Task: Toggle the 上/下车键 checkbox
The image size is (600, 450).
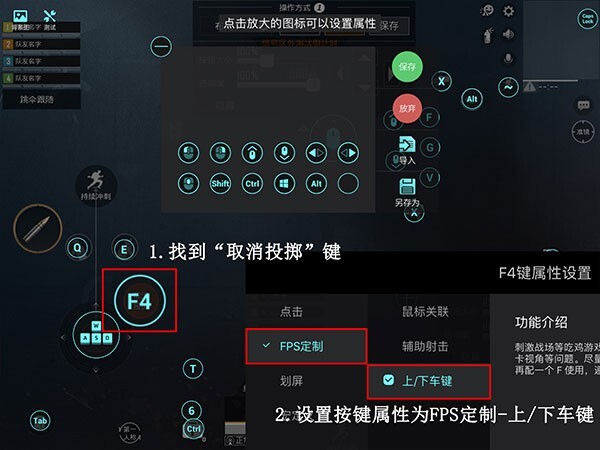Action: point(388,380)
